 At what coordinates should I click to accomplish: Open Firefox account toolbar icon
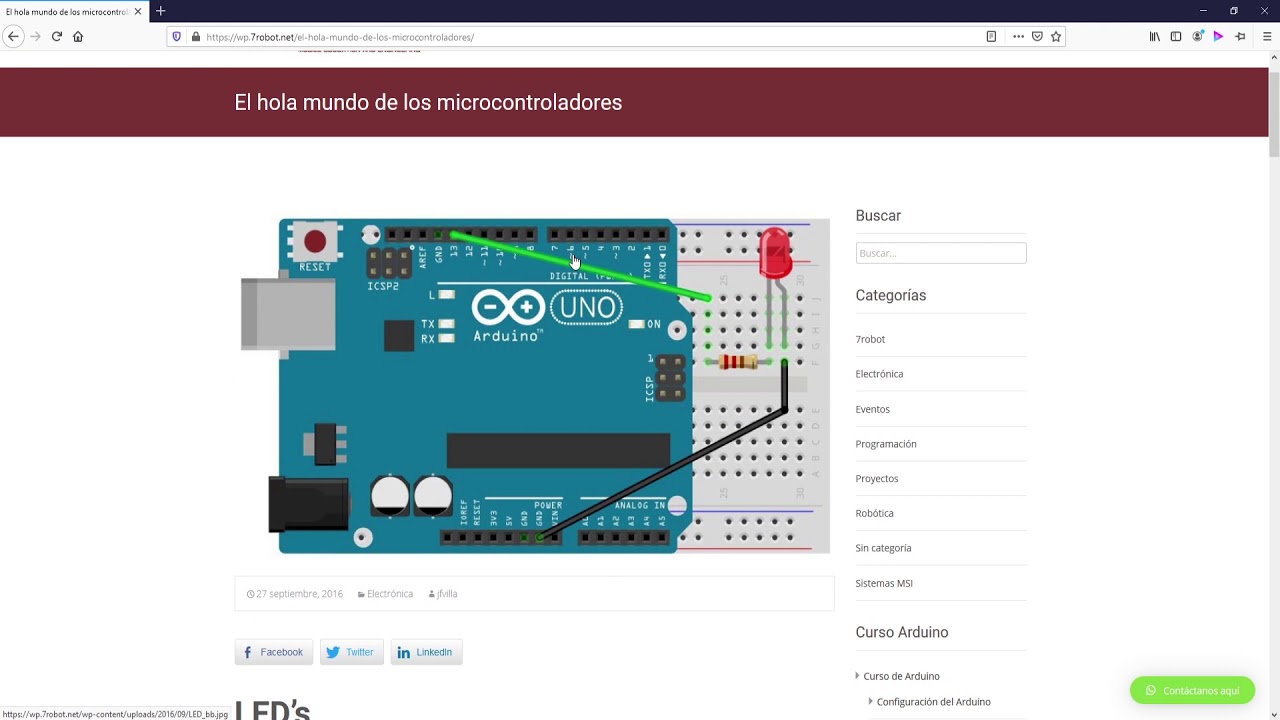[x=1197, y=37]
